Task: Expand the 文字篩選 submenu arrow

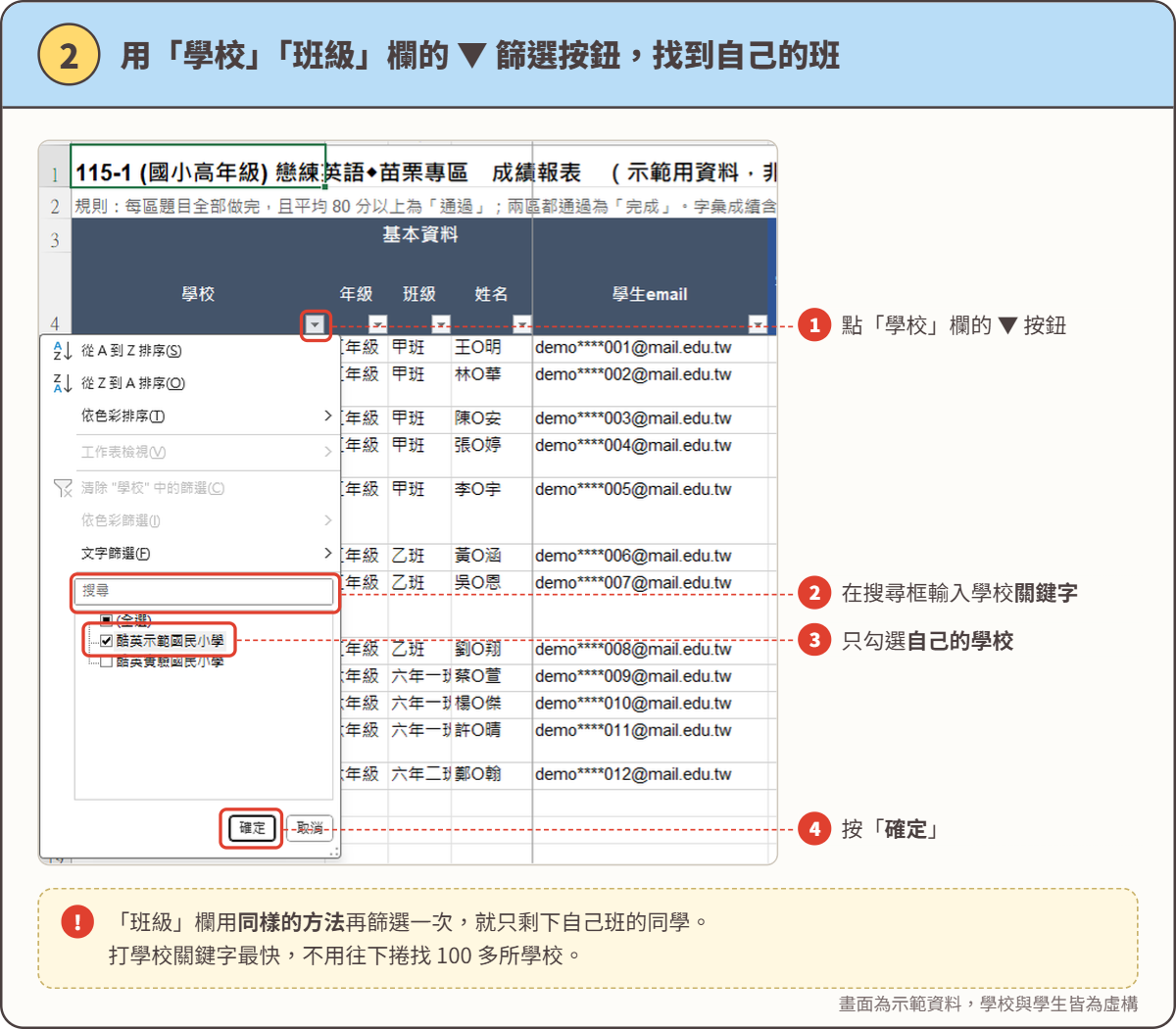Action: 327,554
